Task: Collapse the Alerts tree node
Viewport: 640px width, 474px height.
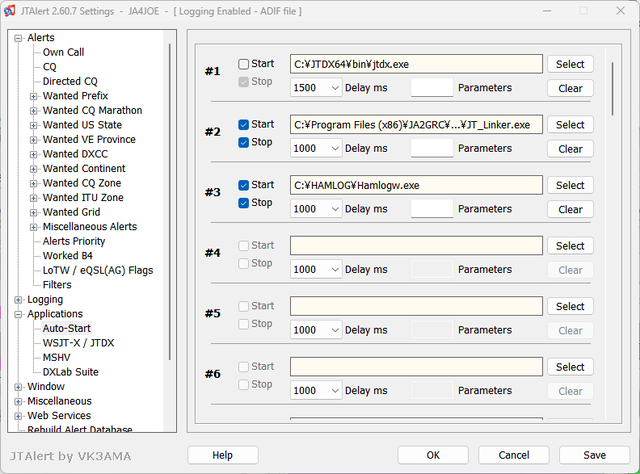Action: tap(18, 38)
